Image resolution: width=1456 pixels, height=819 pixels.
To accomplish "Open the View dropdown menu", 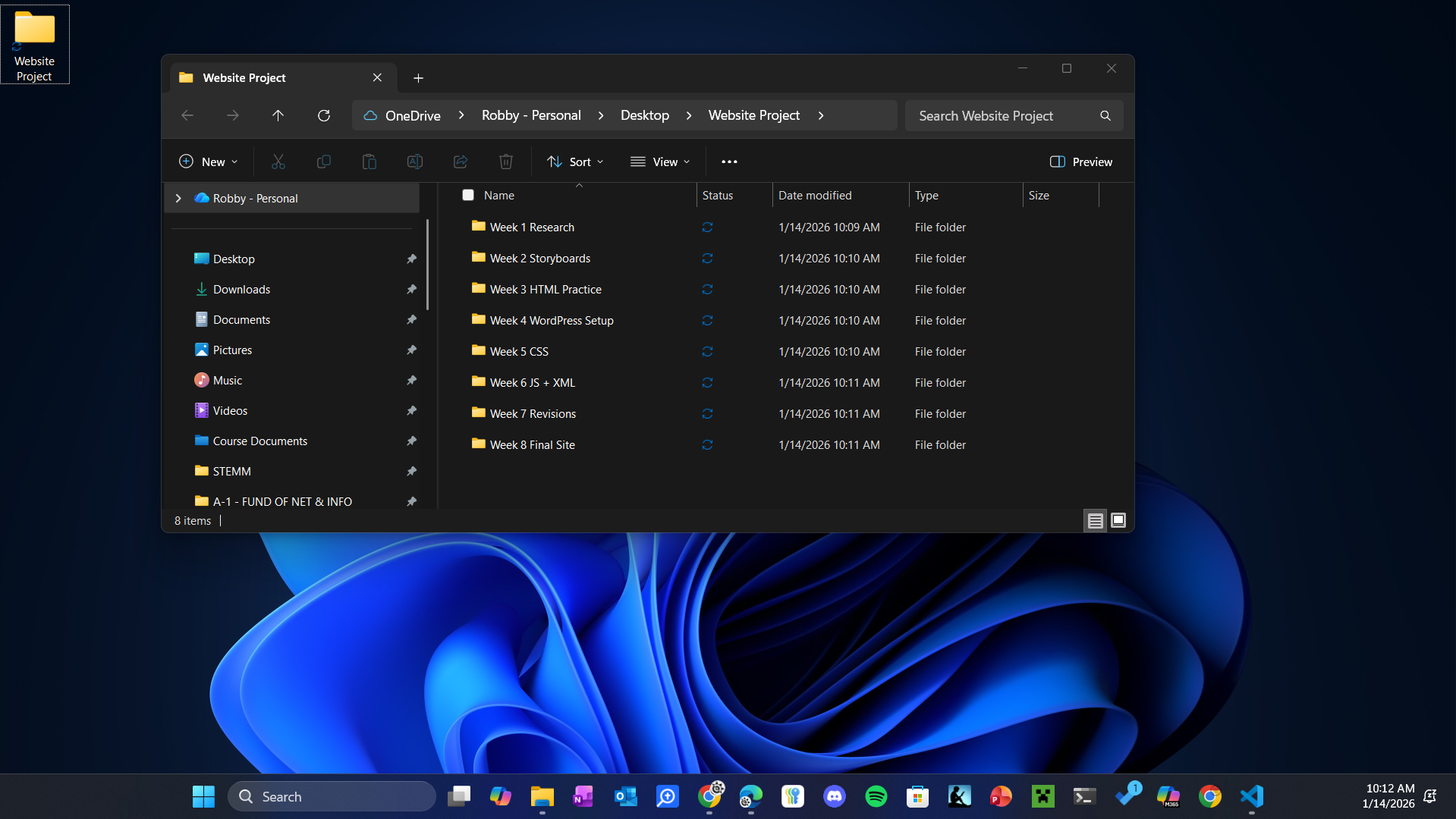I will coord(660,162).
